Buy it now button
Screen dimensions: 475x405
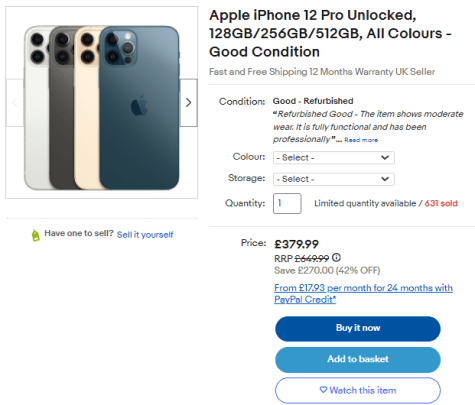[358, 329]
